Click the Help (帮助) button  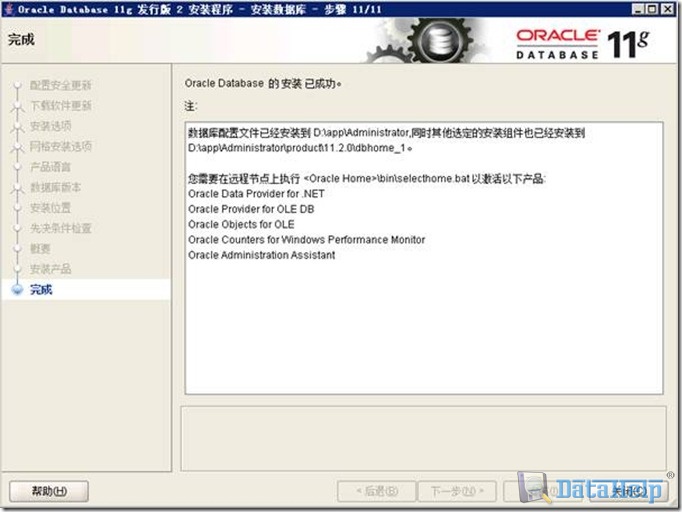point(49,491)
